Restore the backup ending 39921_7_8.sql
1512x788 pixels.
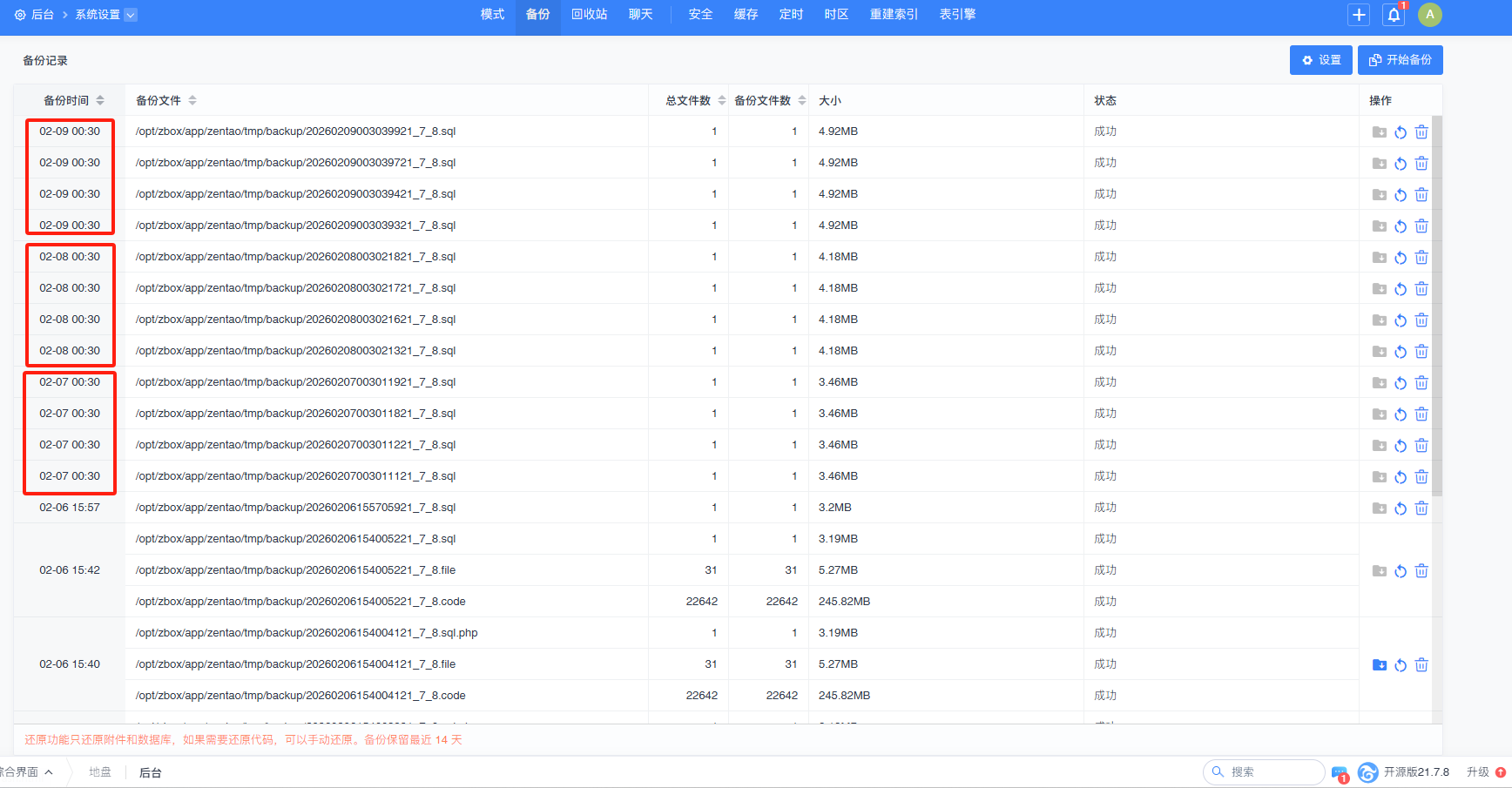coord(1401,132)
